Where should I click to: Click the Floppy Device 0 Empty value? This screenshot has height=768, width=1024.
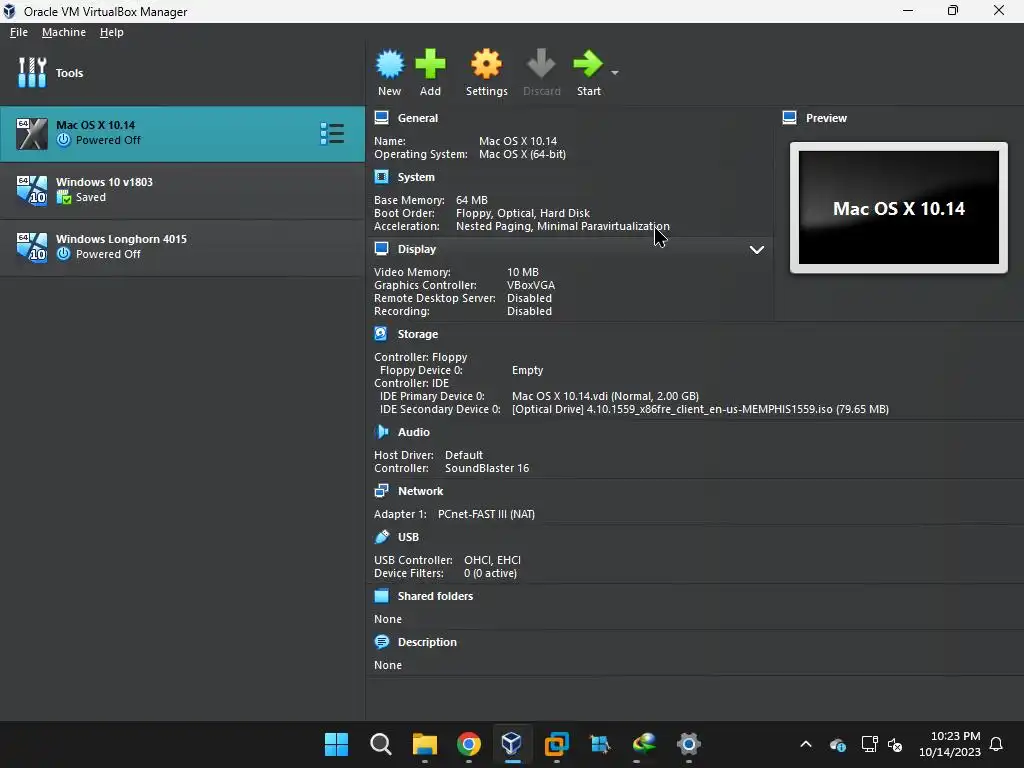tap(528, 370)
